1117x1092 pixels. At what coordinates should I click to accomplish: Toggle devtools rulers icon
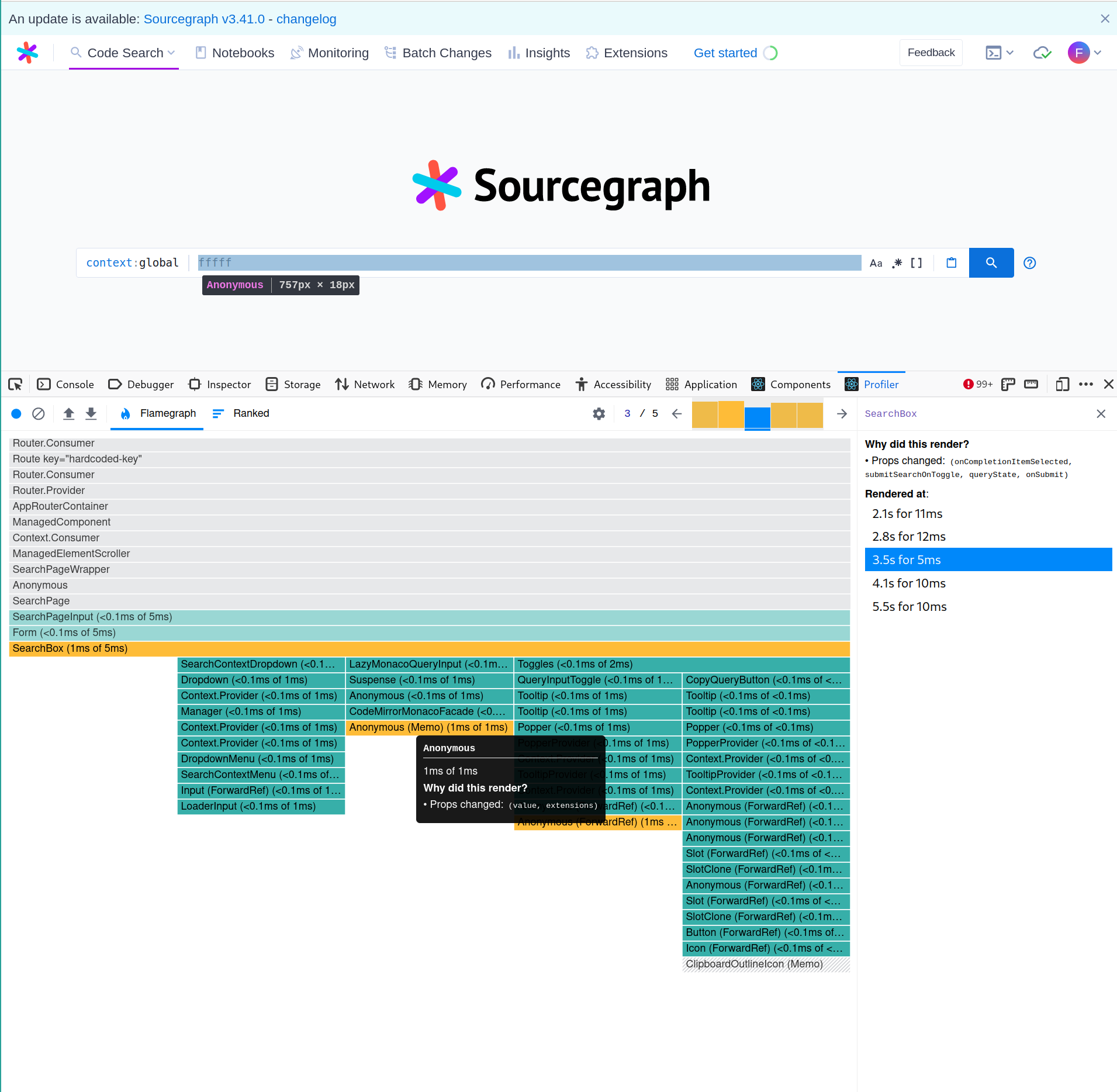coord(1031,384)
